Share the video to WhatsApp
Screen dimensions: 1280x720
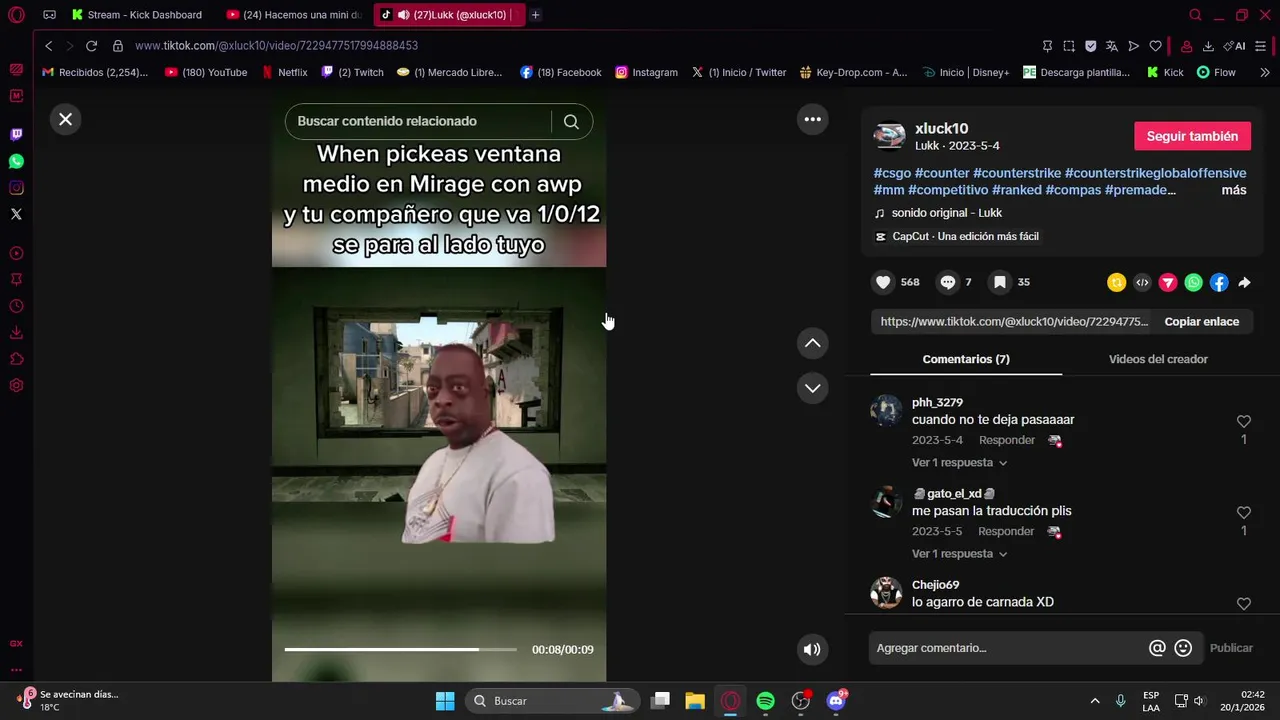pyautogui.click(x=1193, y=283)
